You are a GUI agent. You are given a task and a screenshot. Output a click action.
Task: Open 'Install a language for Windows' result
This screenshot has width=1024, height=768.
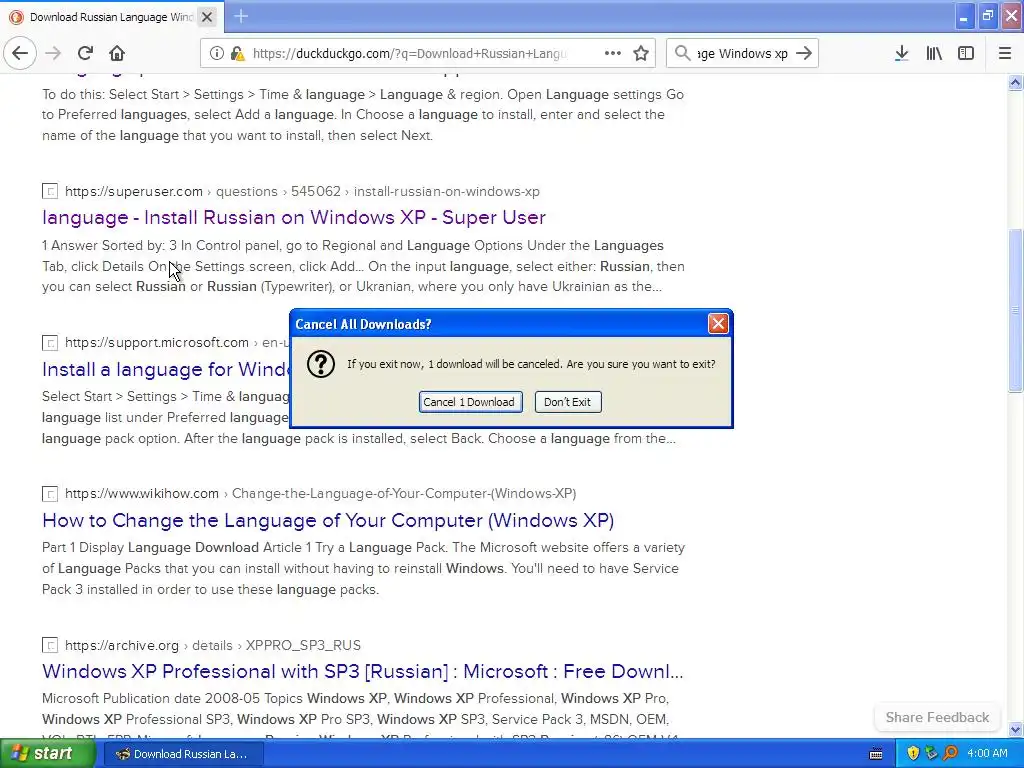(166, 369)
